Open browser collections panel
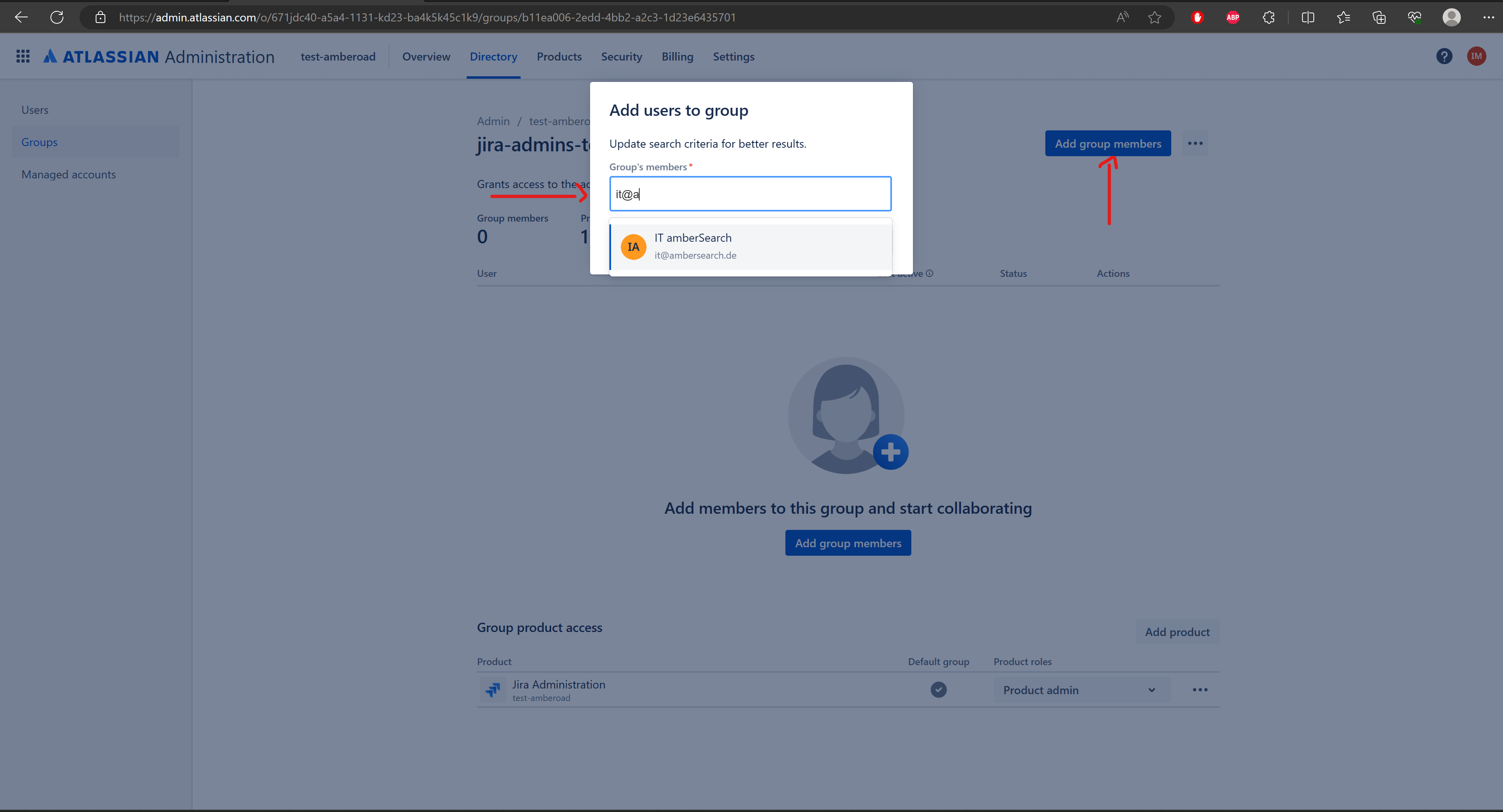The image size is (1503, 812). click(x=1379, y=17)
